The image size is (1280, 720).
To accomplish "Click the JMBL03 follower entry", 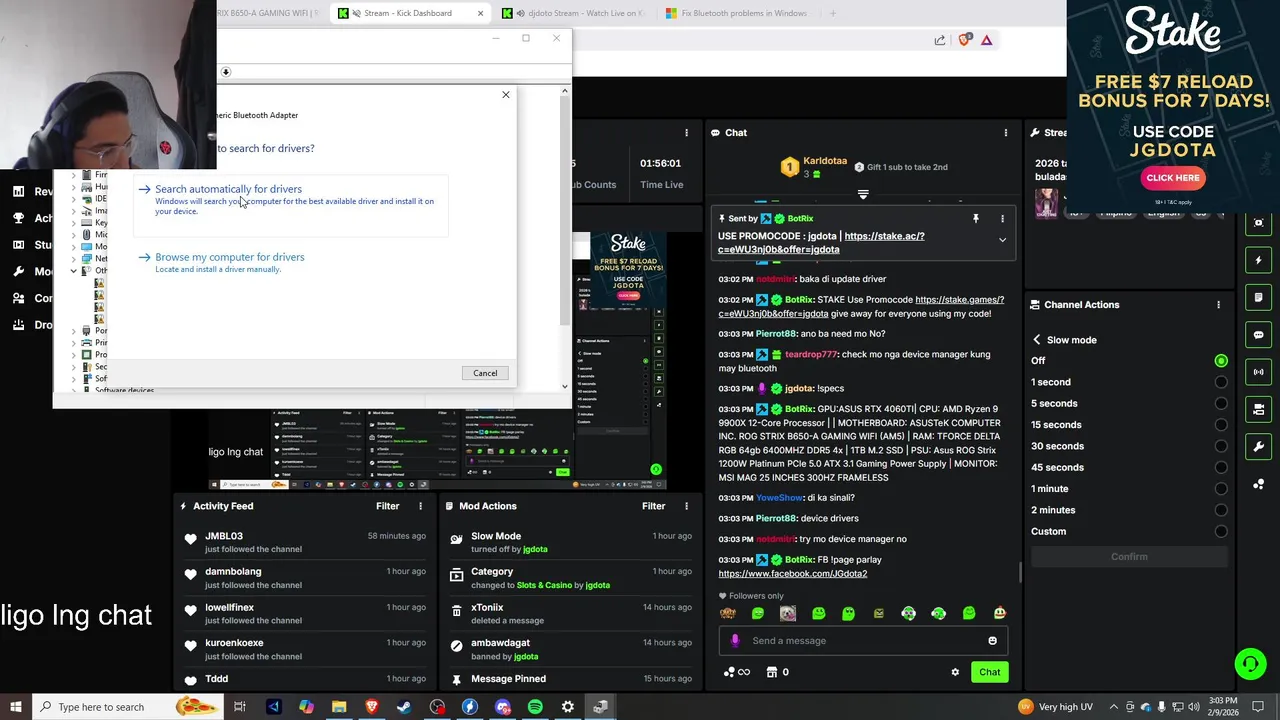I will 306,542.
